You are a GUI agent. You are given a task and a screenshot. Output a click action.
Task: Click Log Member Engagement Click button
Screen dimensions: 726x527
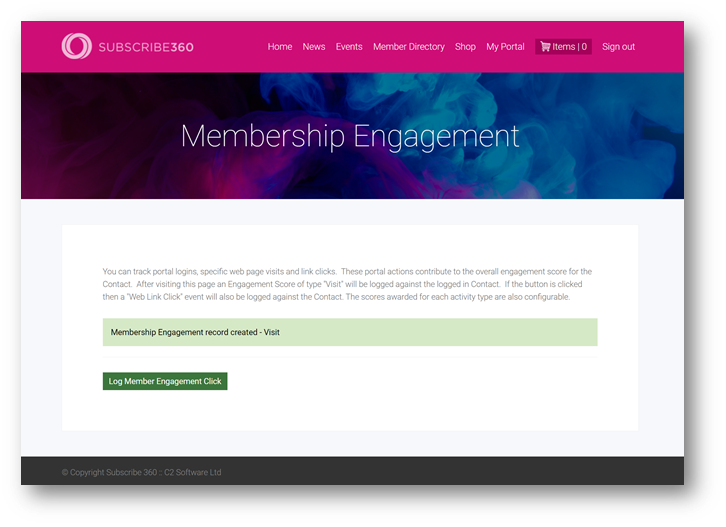[x=165, y=381]
